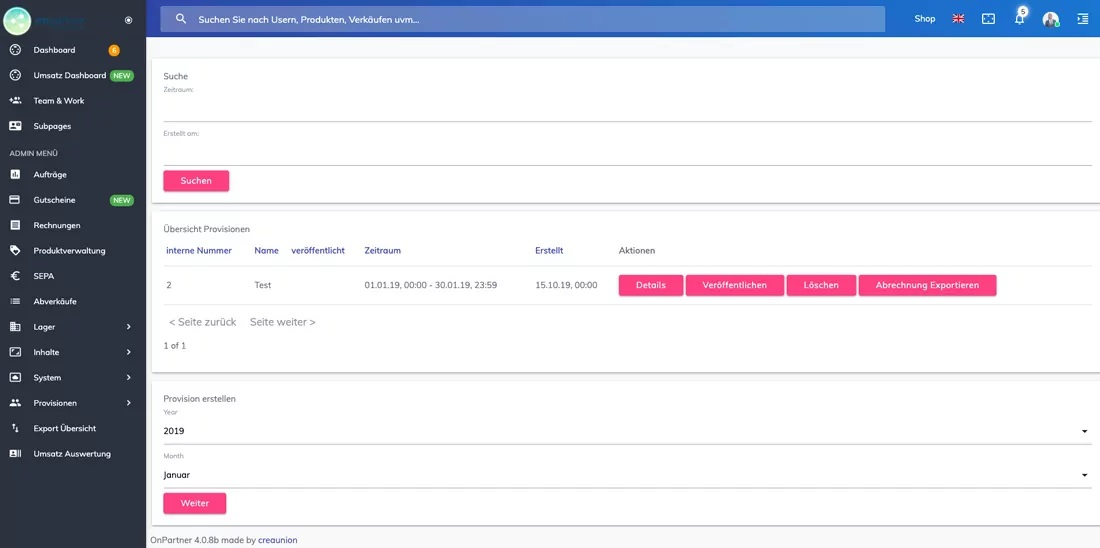
Task: Click the Gutscheine card icon
Action: pyautogui.click(x=15, y=200)
